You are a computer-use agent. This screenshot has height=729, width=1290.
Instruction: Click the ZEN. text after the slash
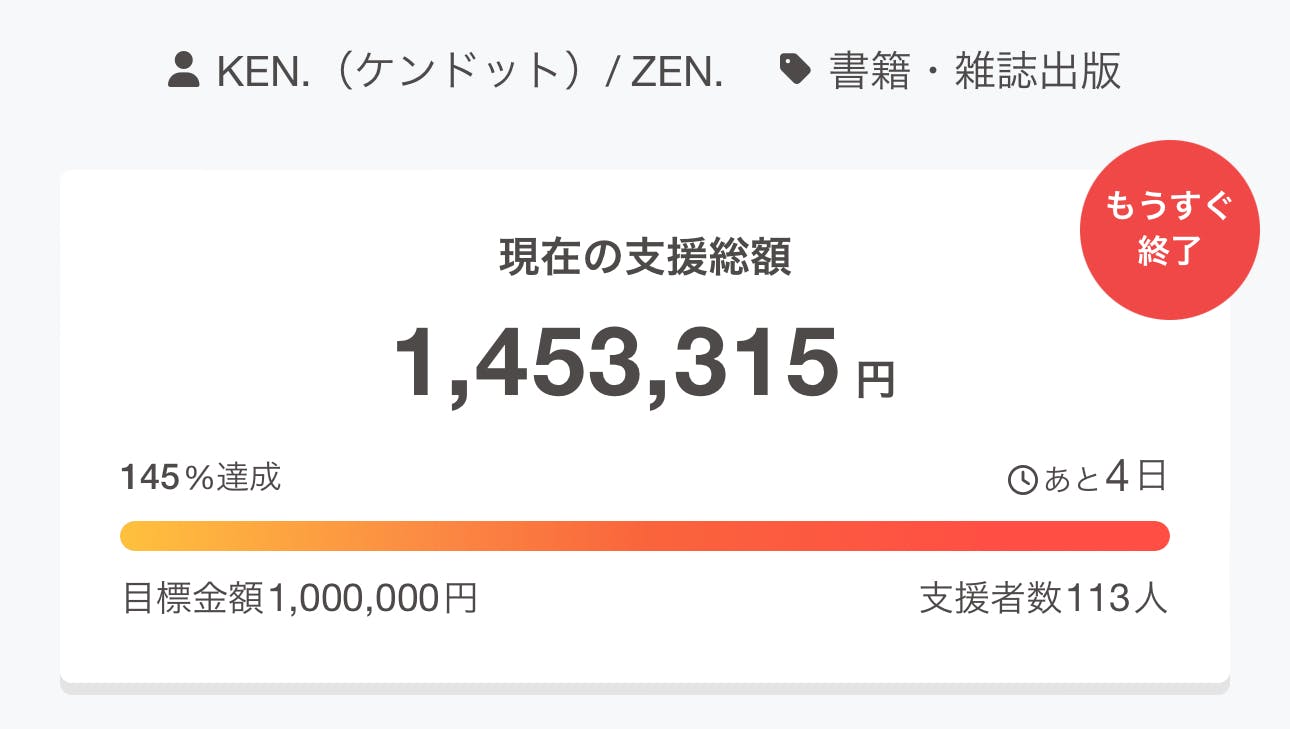tap(676, 71)
